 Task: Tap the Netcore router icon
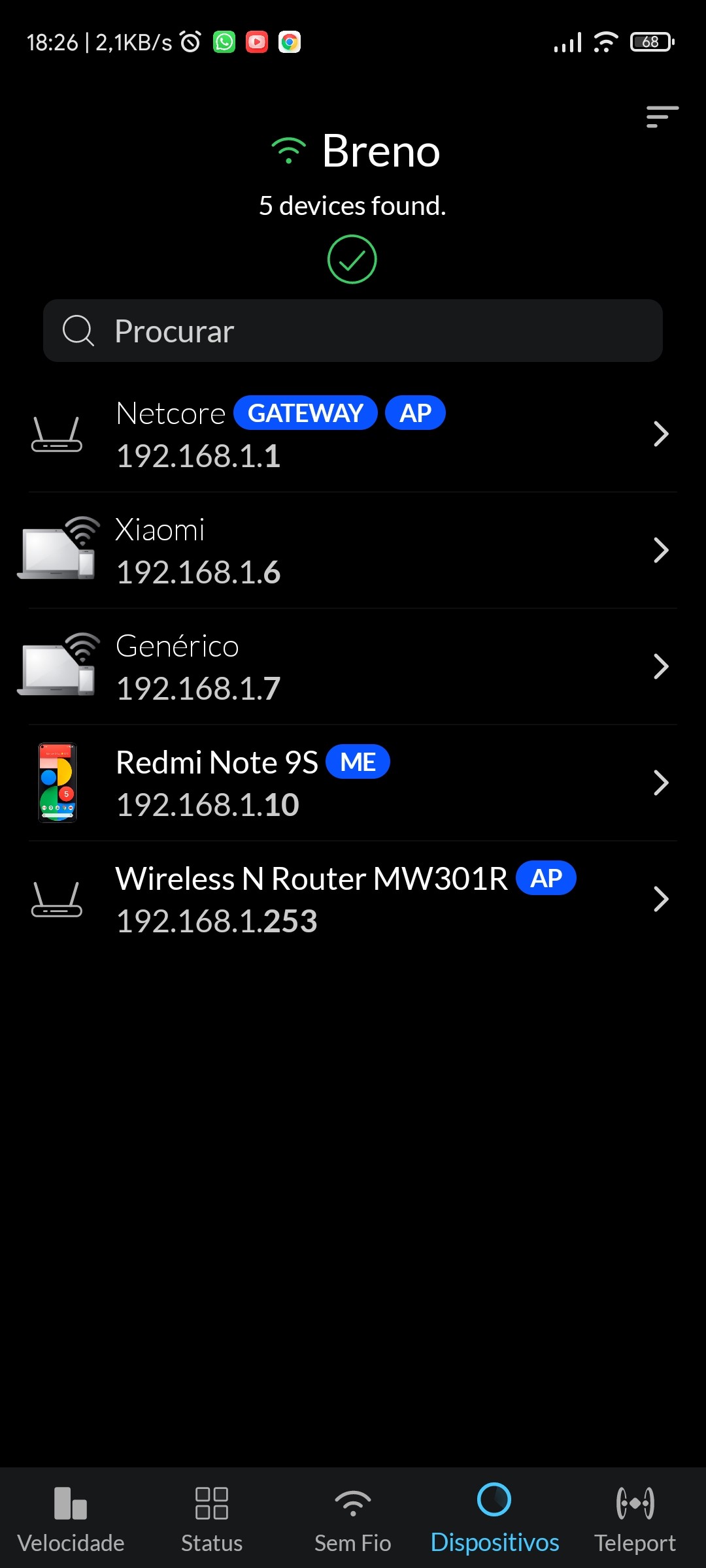(57, 434)
